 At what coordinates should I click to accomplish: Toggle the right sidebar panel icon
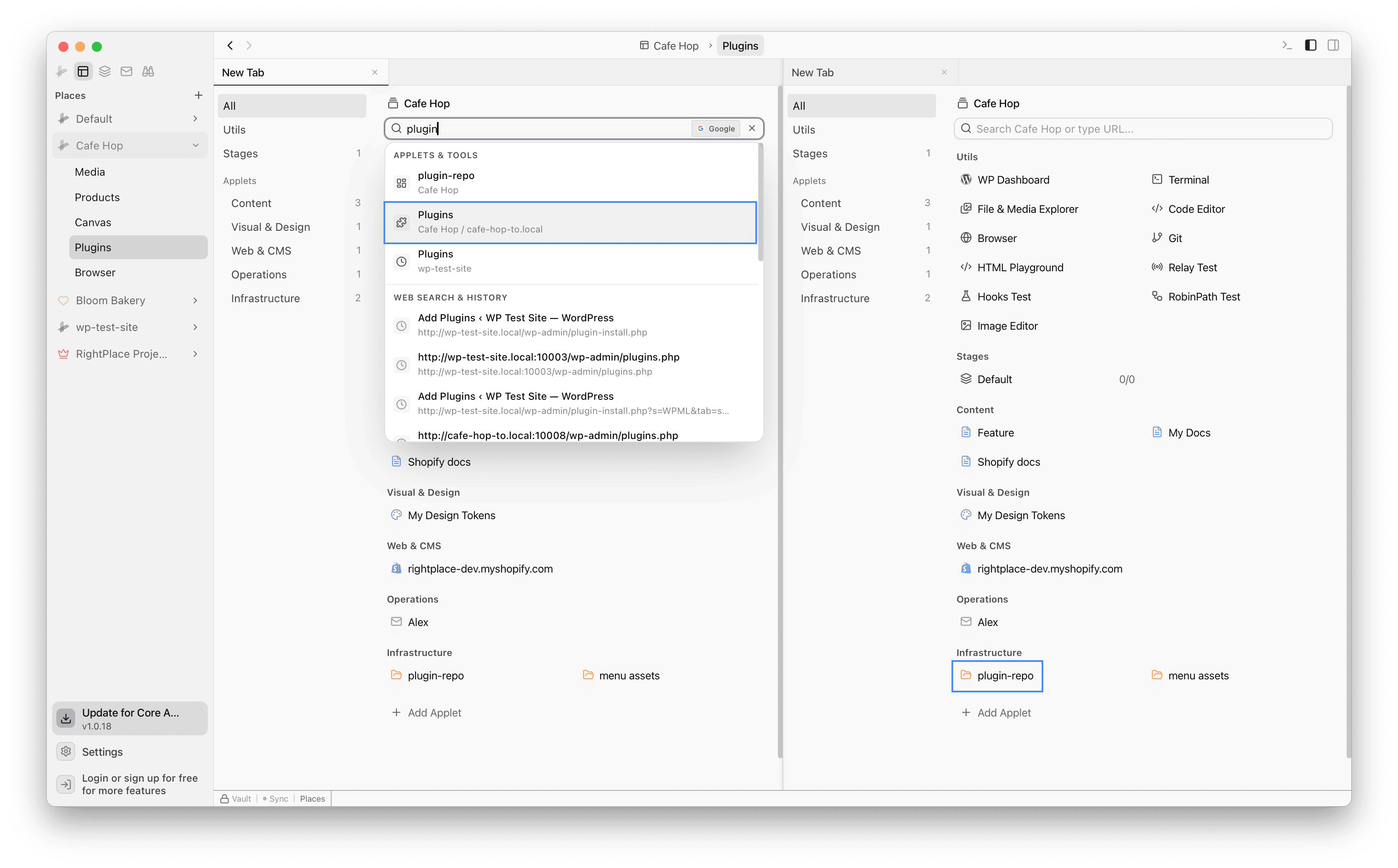[x=1333, y=45]
